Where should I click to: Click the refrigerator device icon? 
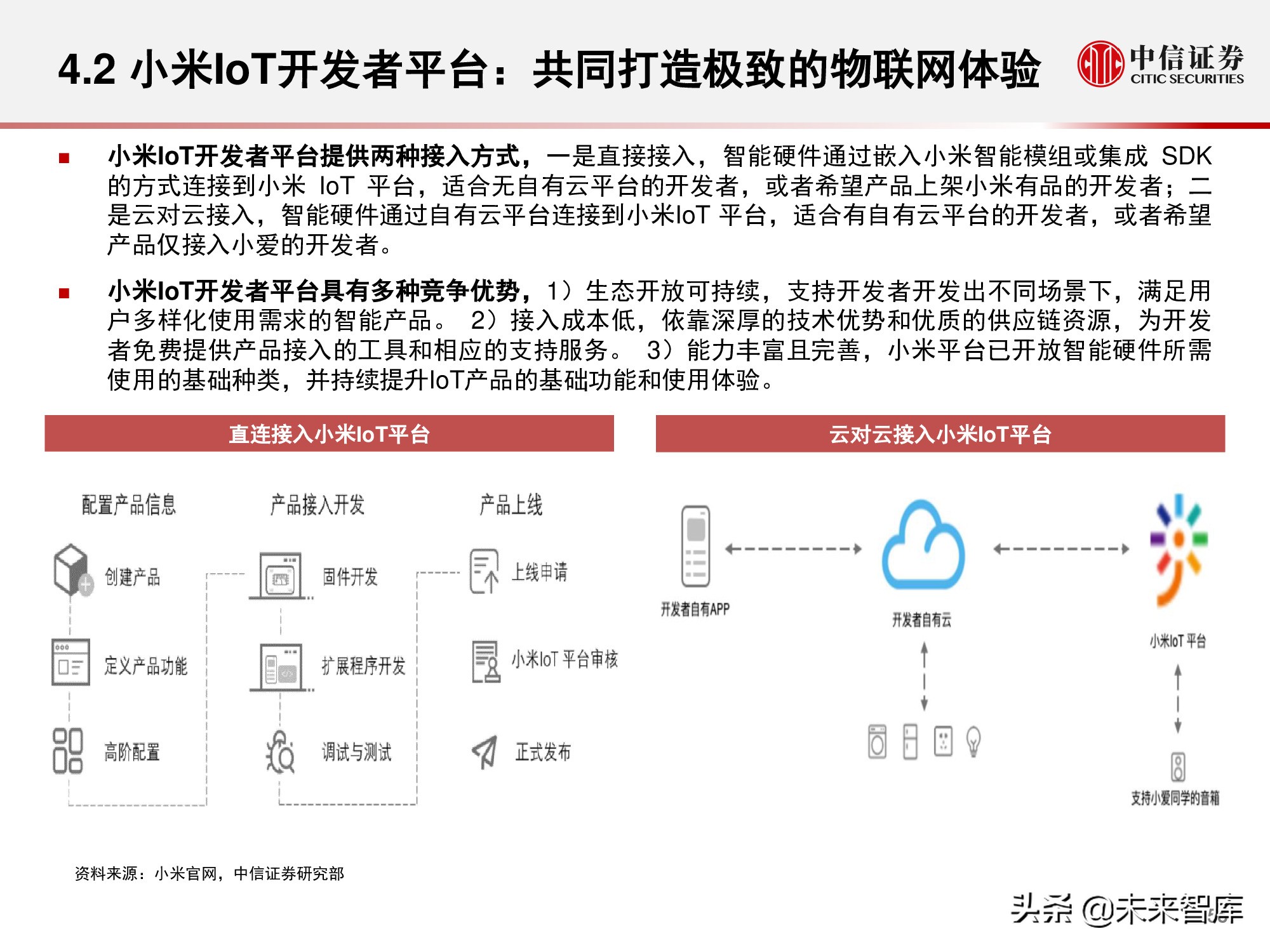(x=910, y=742)
